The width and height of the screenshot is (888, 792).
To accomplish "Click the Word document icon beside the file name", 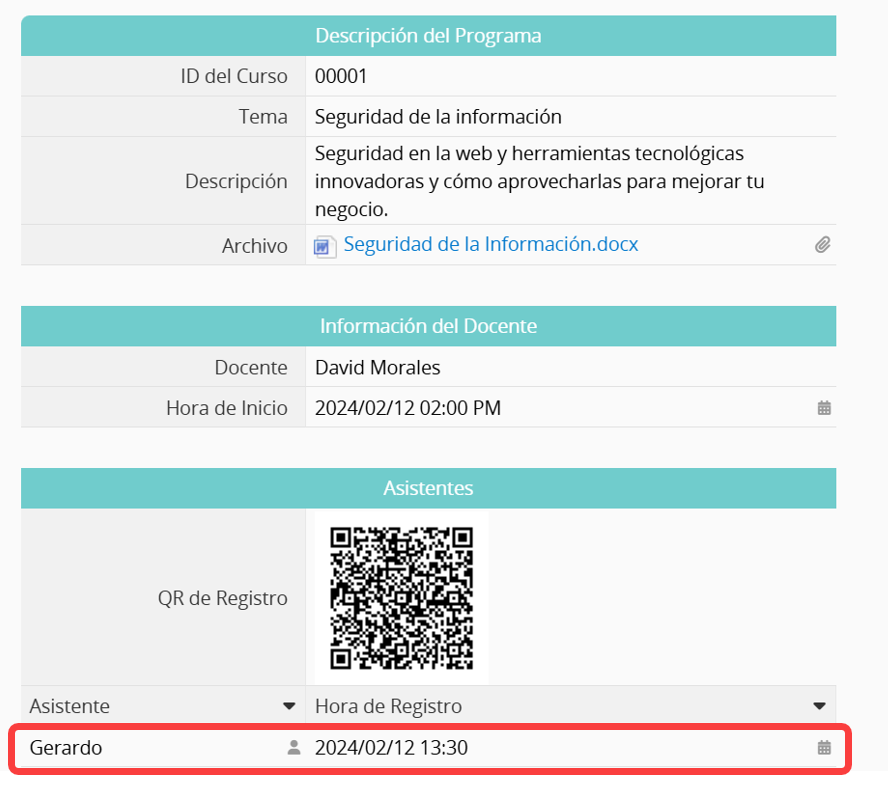I will [x=324, y=246].
